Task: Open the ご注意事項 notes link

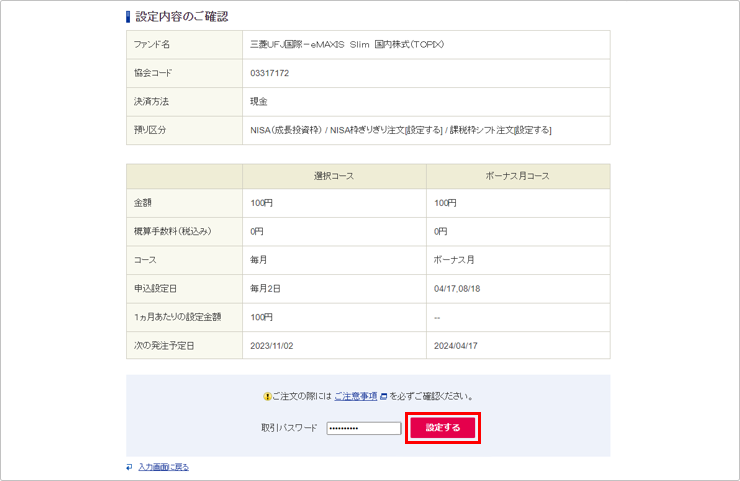Action: click(x=355, y=396)
